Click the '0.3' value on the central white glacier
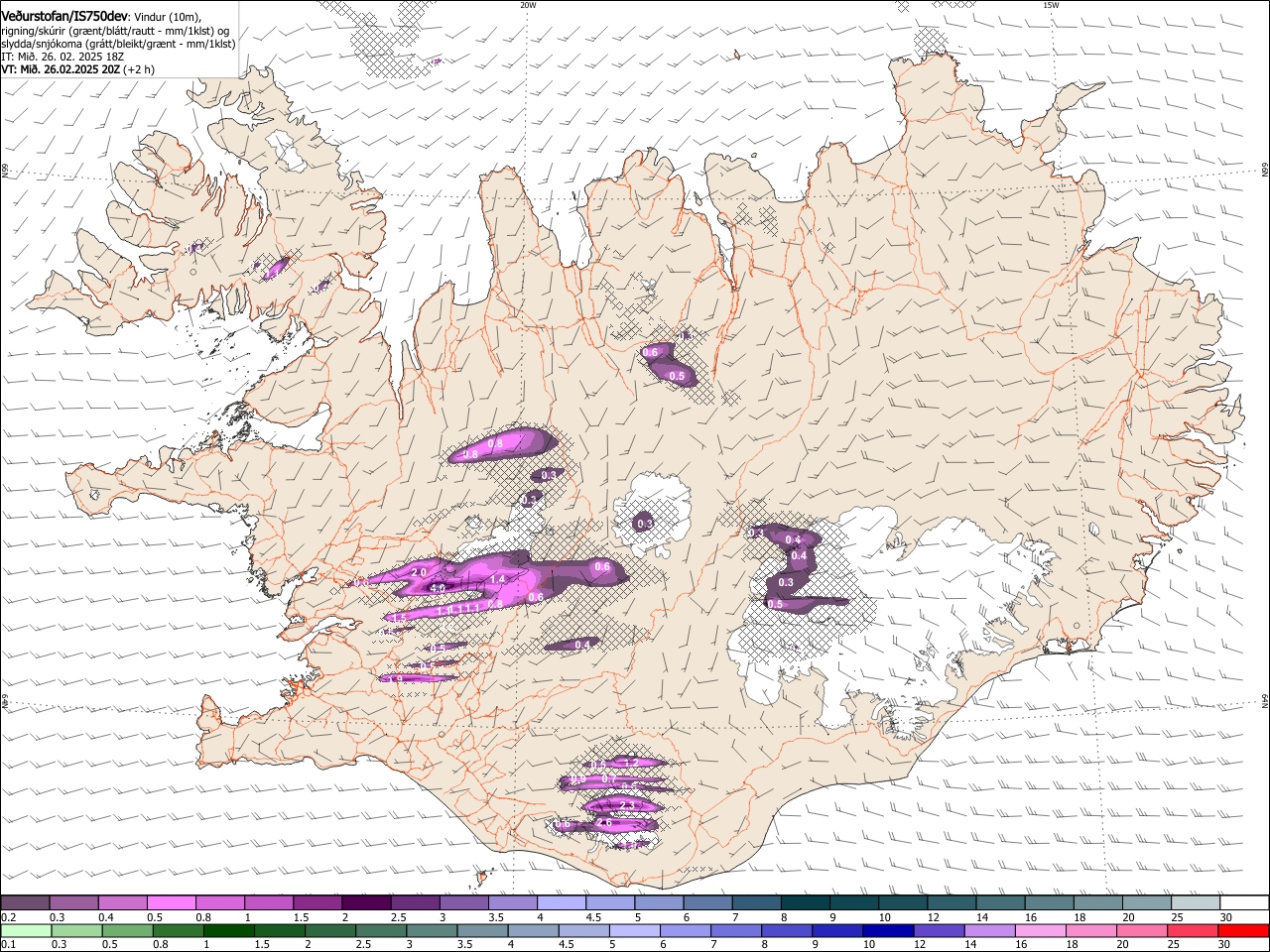This screenshot has height=952, width=1270. coord(644,524)
